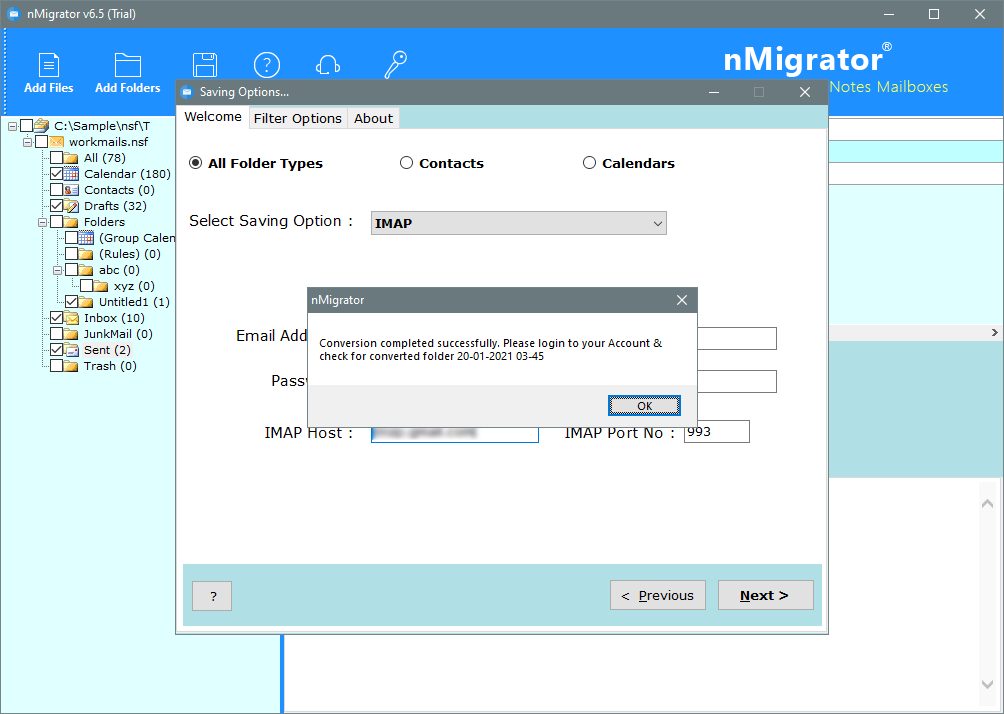Image resolution: width=1004 pixels, height=714 pixels.
Task: Open the About tab
Action: click(373, 118)
